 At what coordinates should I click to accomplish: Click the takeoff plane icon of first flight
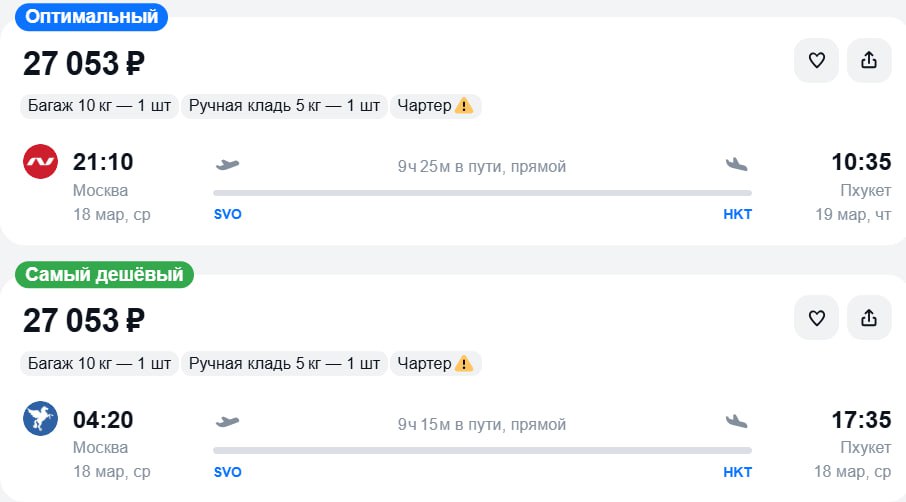[x=228, y=164]
